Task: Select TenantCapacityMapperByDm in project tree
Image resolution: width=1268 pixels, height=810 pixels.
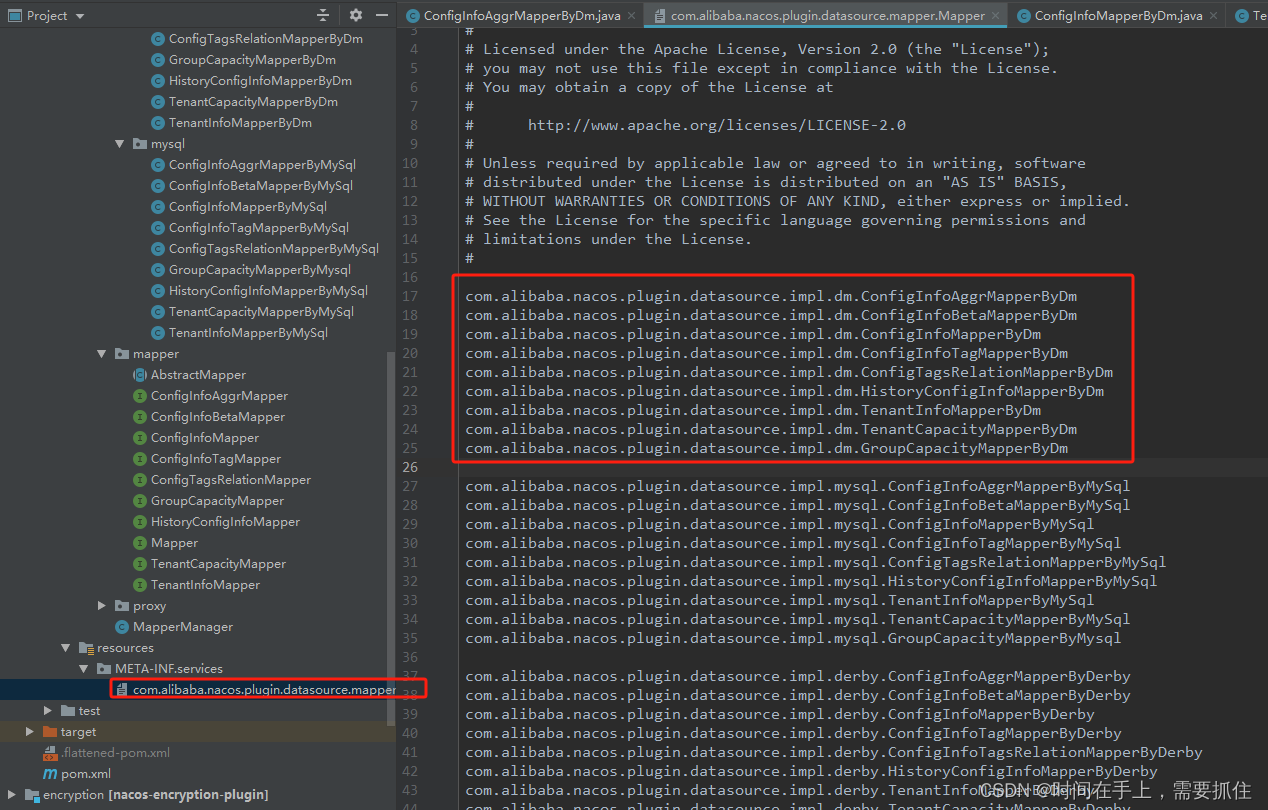Action: click(253, 102)
